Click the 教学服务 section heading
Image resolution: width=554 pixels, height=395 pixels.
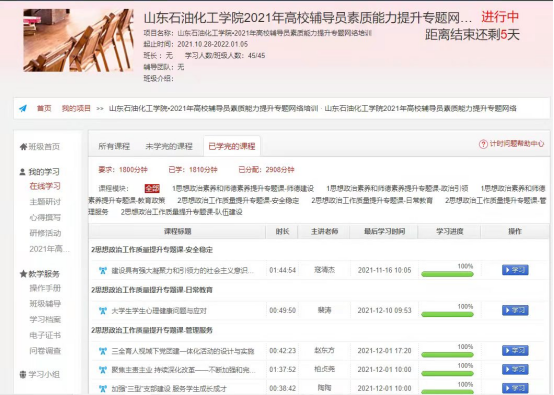[x=44, y=274]
